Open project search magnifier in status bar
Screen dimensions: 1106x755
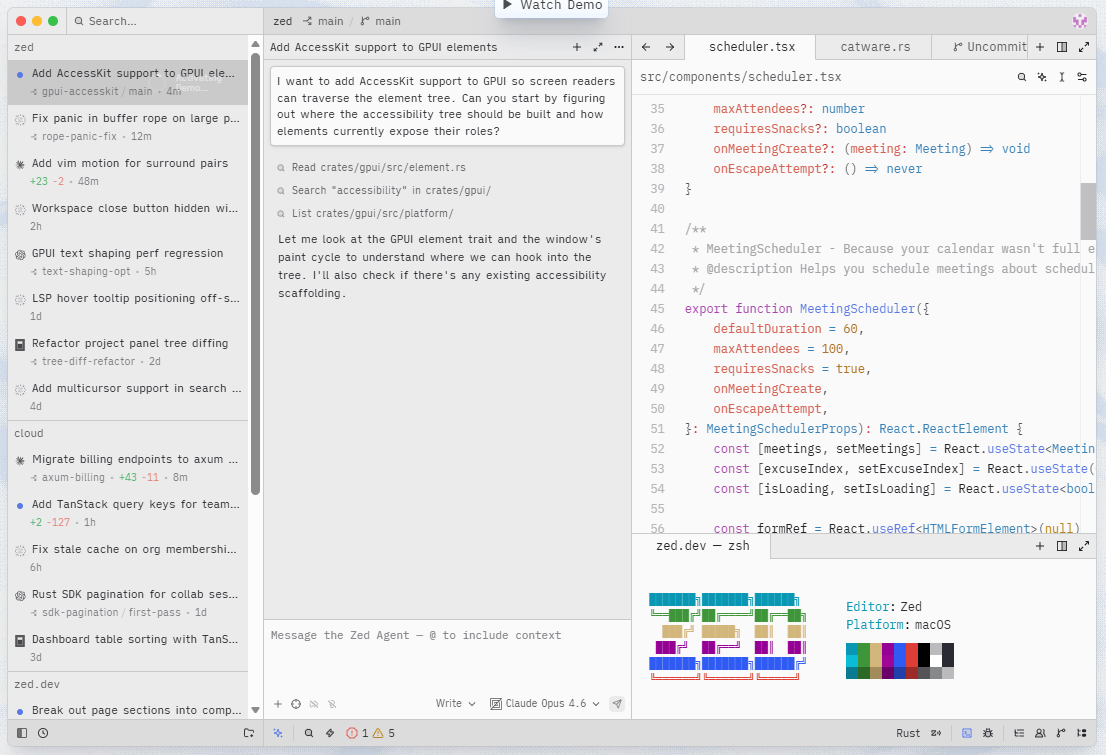click(309, 733)
